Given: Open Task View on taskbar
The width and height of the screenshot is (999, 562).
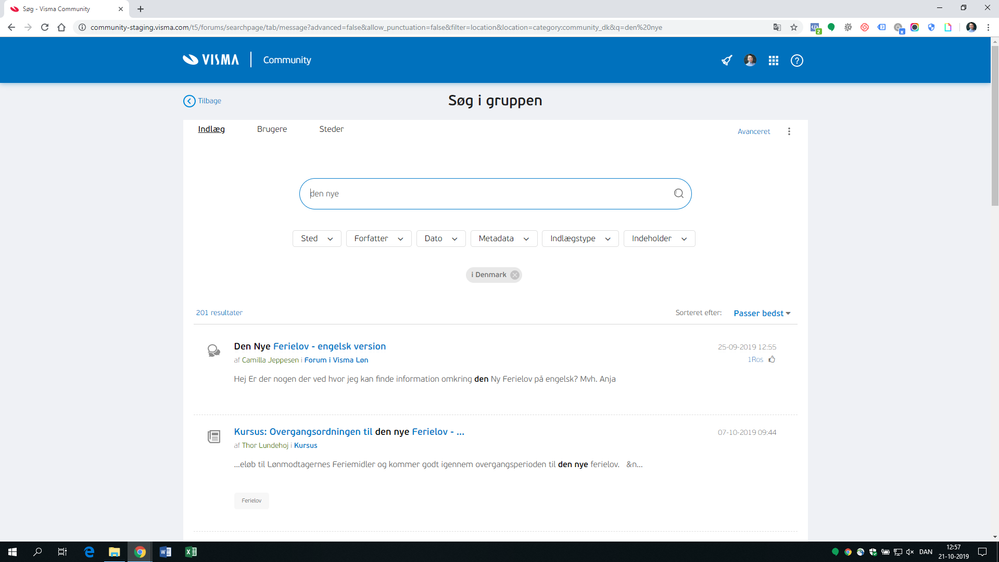Looking at the screenshot, I should coord(62,552).
